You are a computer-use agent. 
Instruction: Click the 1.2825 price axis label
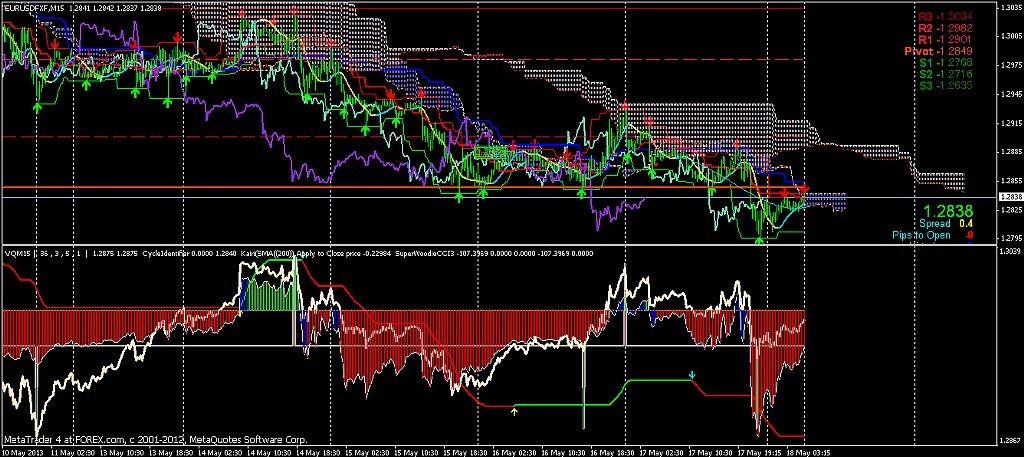1010,210
